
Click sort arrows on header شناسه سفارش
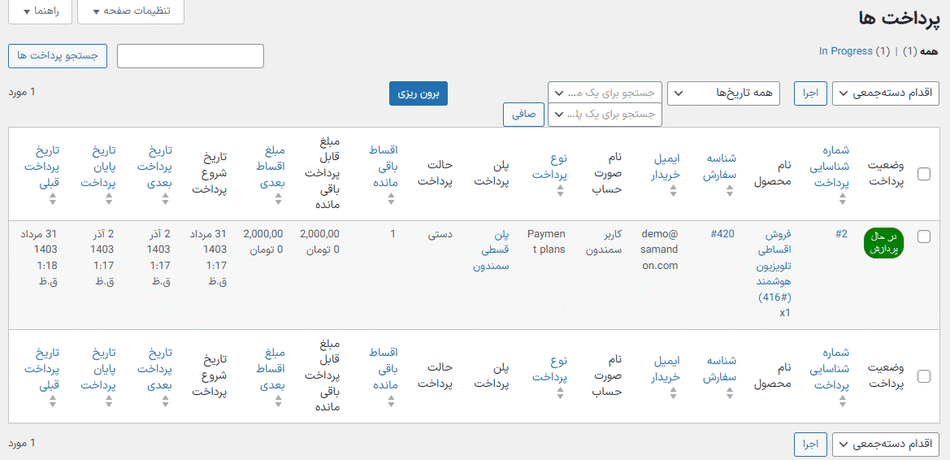(730, 191)
